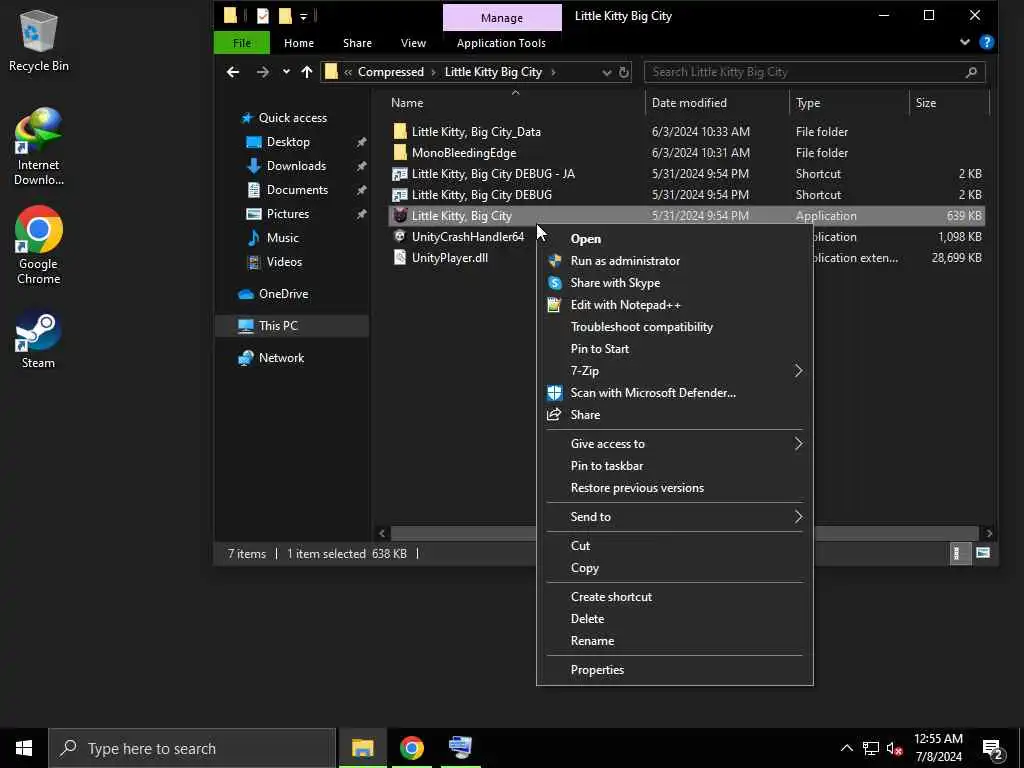Sort files by the Name column header

pos(407,103)
